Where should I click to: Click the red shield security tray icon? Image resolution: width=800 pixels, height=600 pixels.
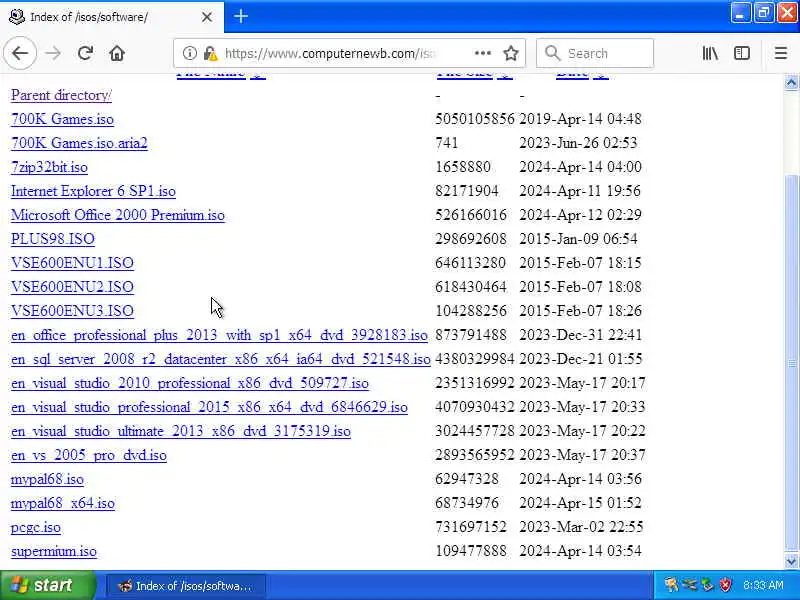(726, 585)
